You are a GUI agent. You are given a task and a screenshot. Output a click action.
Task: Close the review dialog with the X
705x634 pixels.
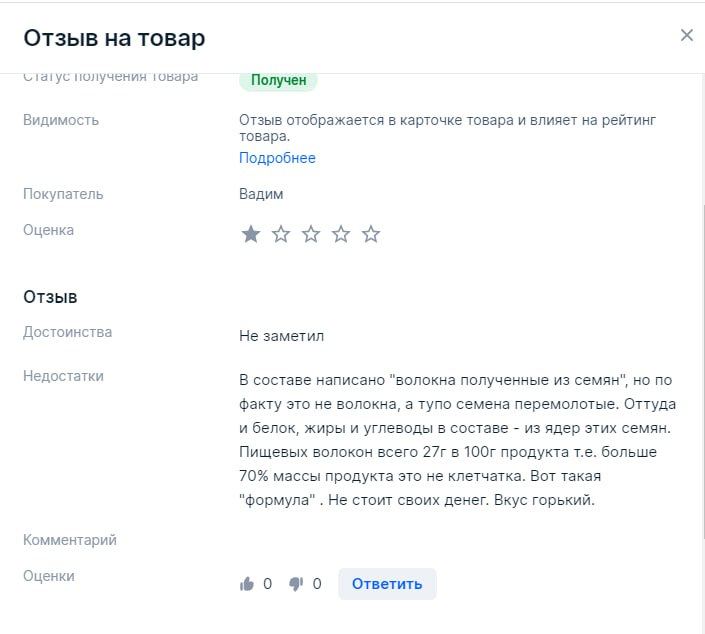pos(686,36)
